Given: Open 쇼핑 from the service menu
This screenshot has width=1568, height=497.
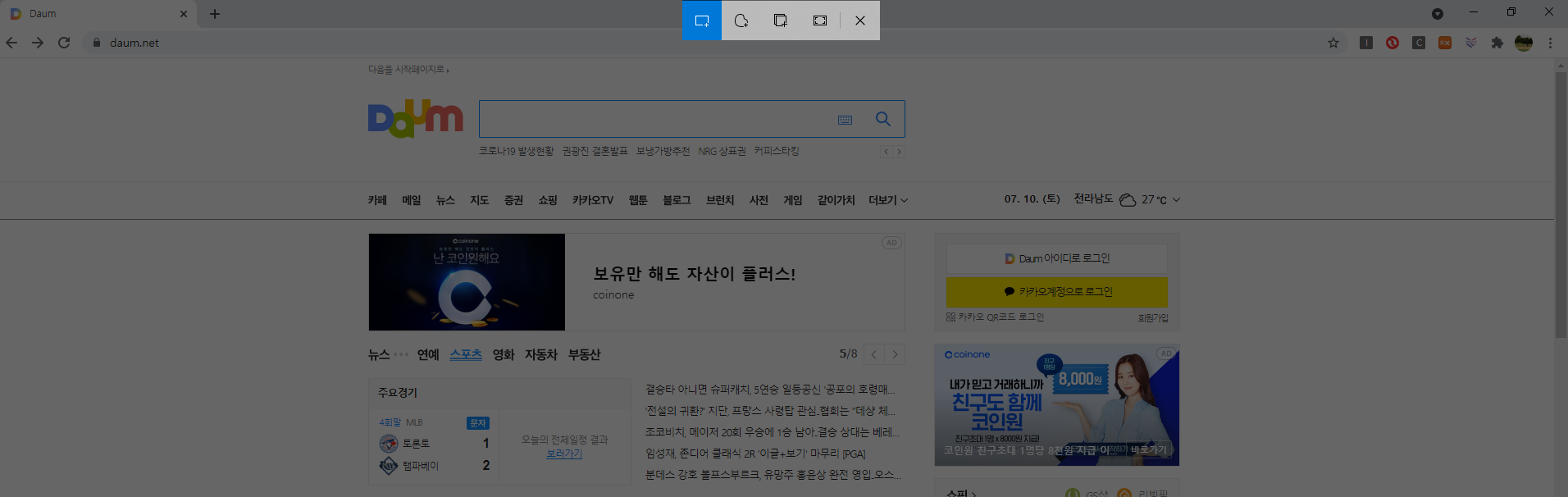Looking at the screenshot, I should click(x=548, y=200).
